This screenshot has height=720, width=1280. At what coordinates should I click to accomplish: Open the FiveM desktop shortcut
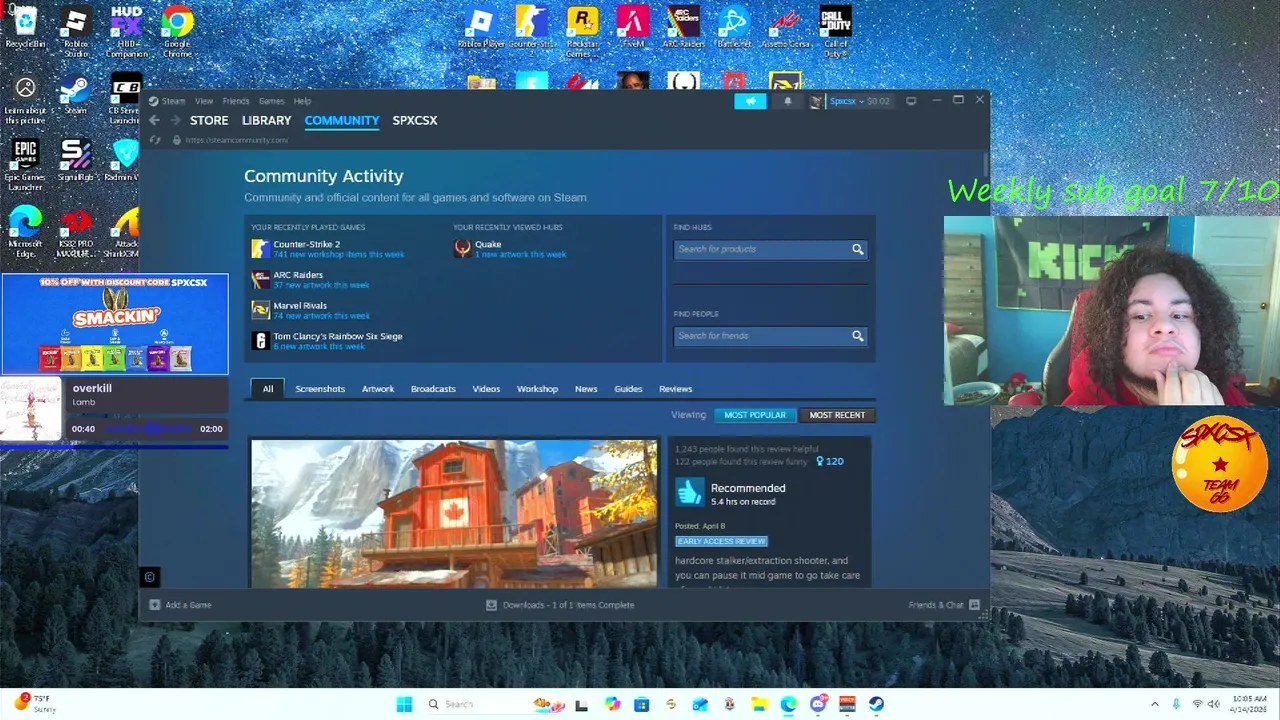pos(633,27)
